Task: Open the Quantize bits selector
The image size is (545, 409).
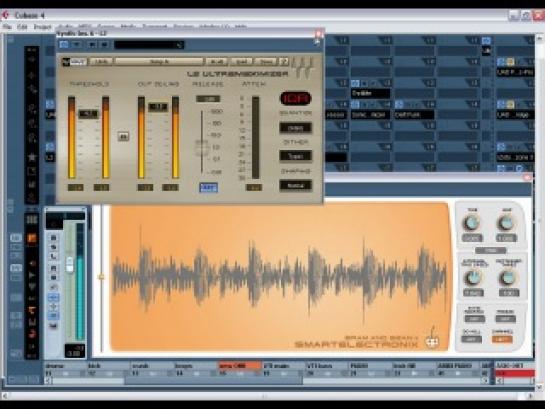Action: pos(295,128)
